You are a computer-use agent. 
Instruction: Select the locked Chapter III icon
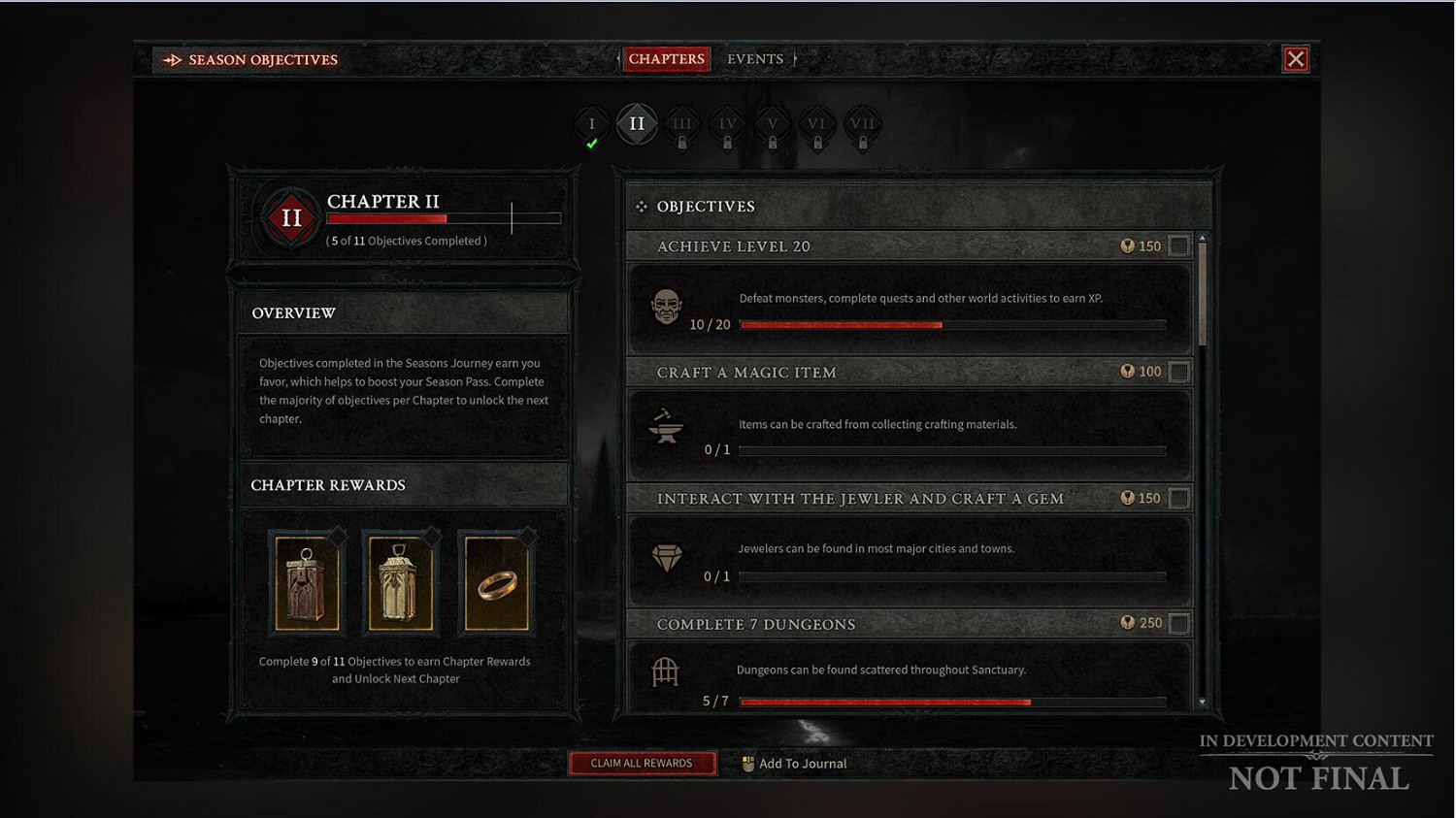682,125
